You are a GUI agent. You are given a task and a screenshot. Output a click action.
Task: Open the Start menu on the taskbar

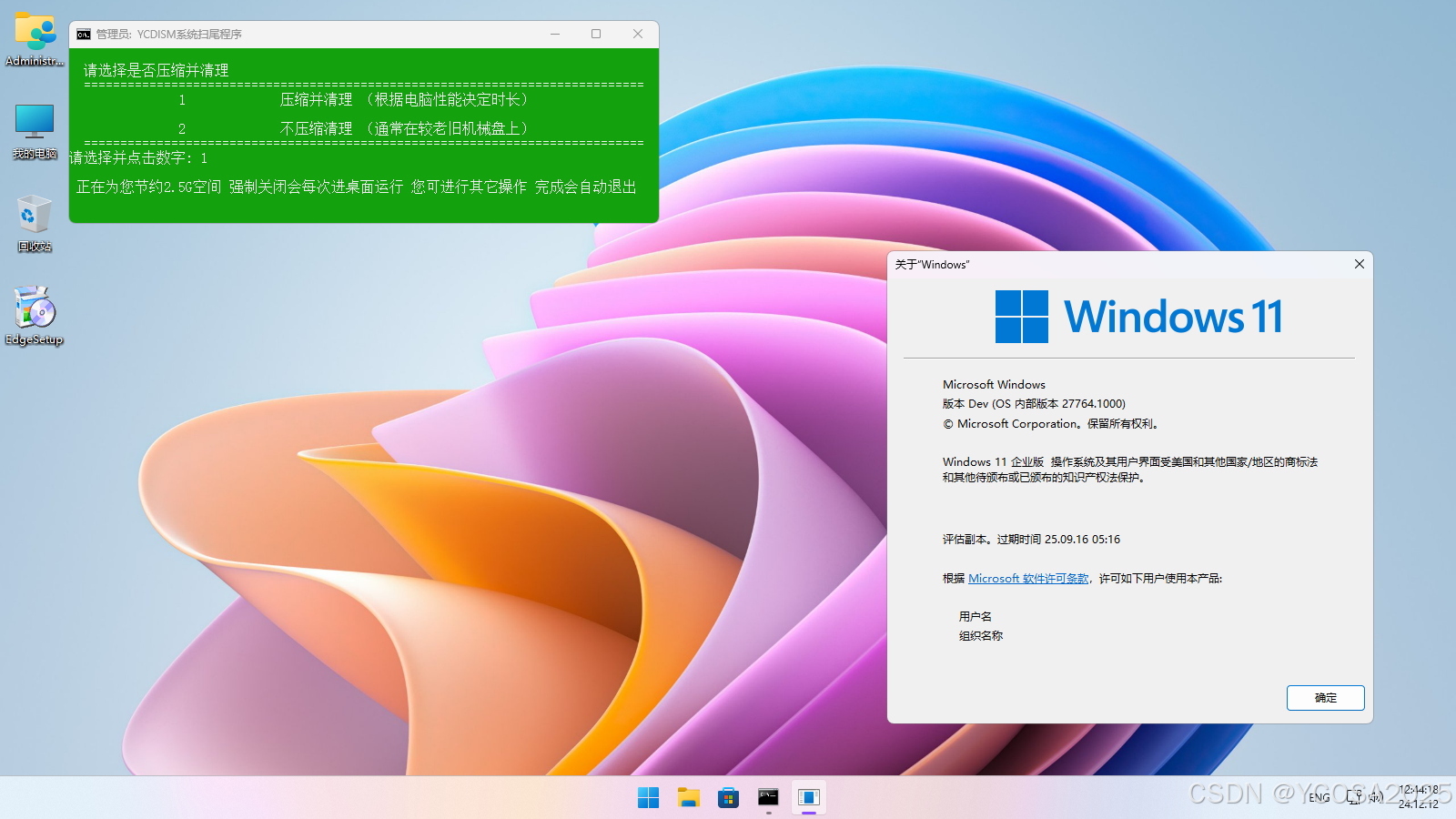click(x=648, y=798)
